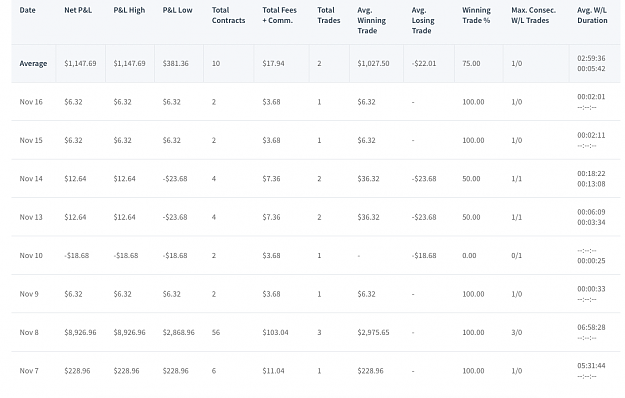
Task: Click Avg. Losing Trade column header
Action: (423, 20)
